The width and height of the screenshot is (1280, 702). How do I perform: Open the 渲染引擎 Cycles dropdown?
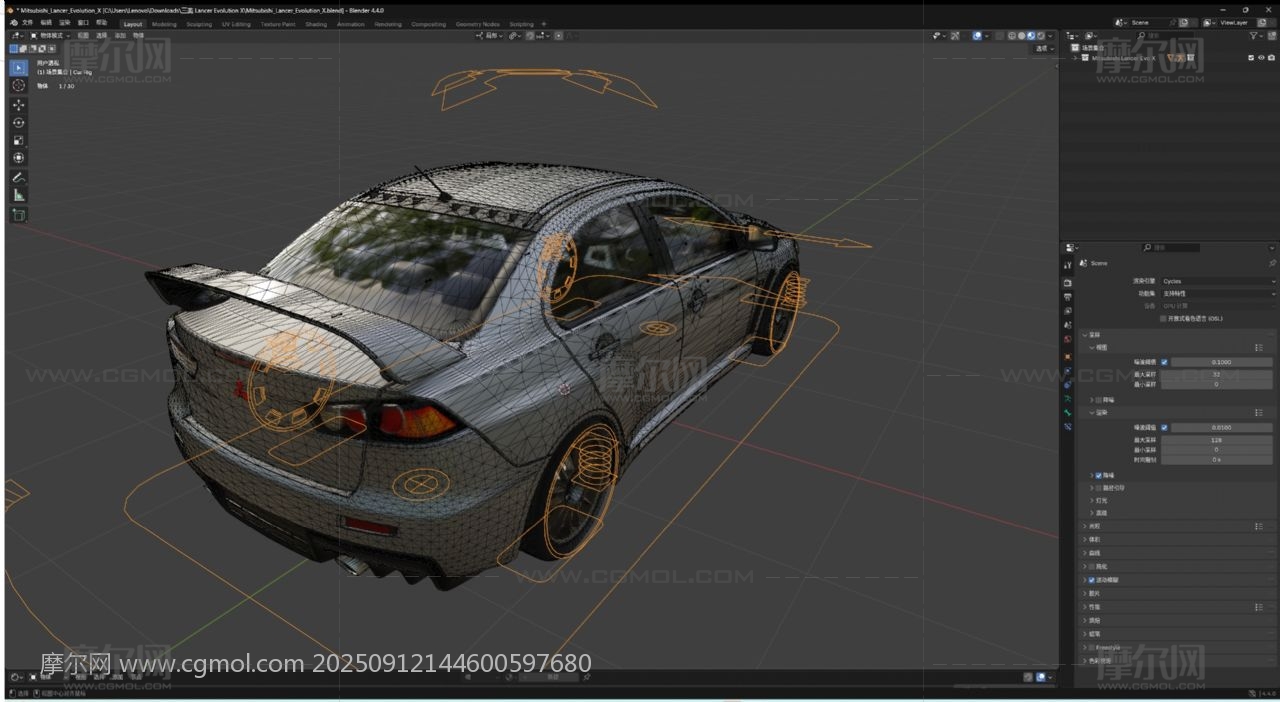1218,281
